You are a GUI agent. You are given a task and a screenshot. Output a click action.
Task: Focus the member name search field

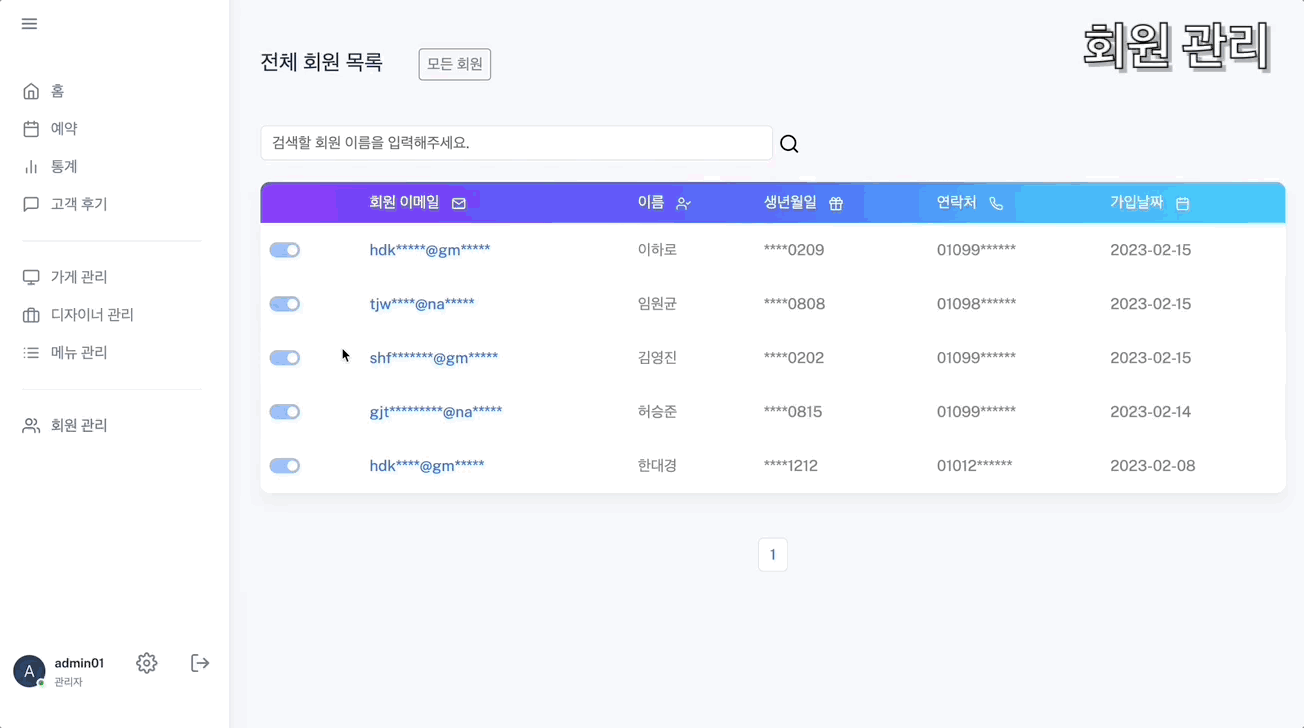[517, 143]
